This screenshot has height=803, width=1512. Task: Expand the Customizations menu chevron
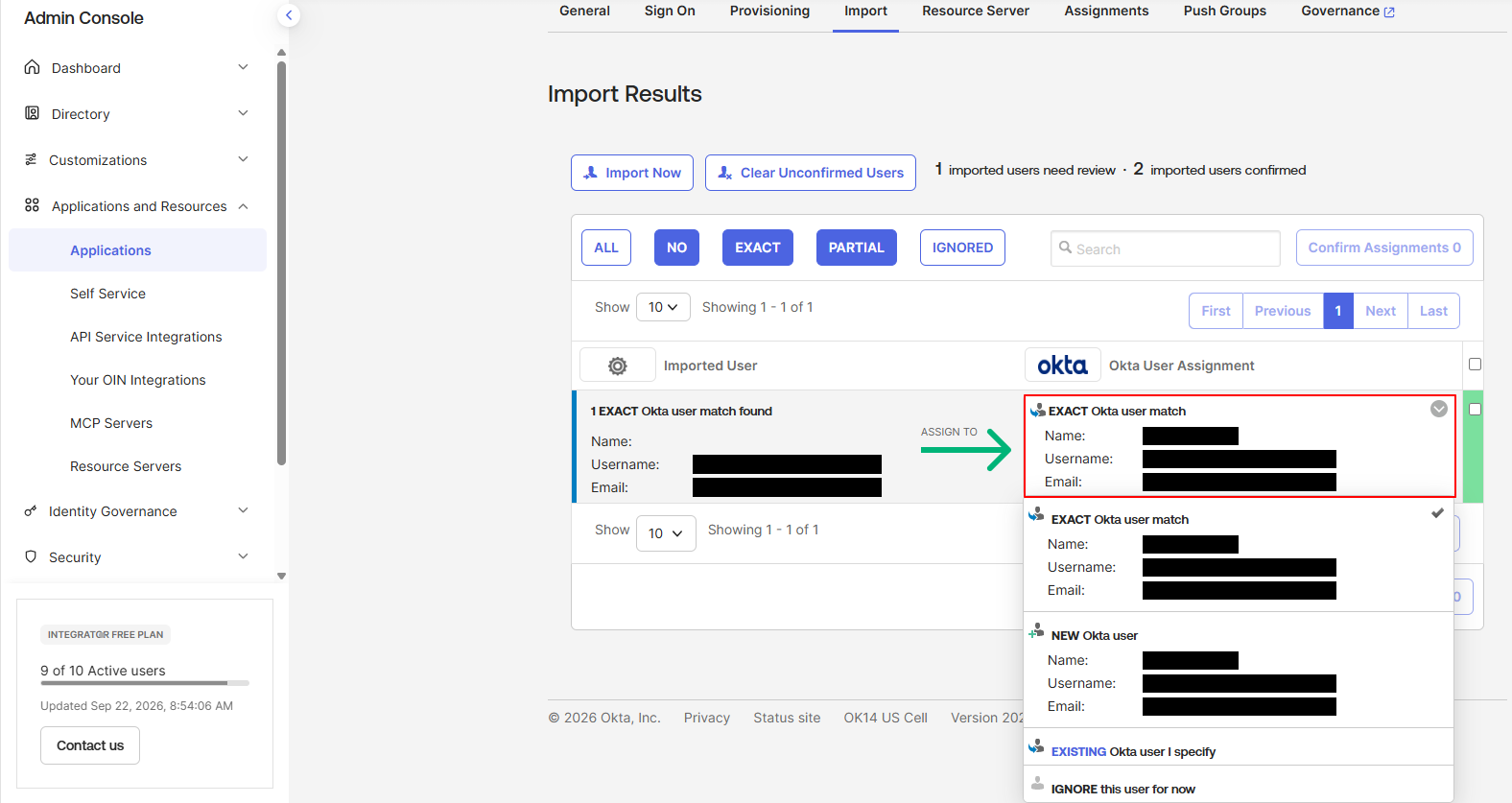(243, 159)
